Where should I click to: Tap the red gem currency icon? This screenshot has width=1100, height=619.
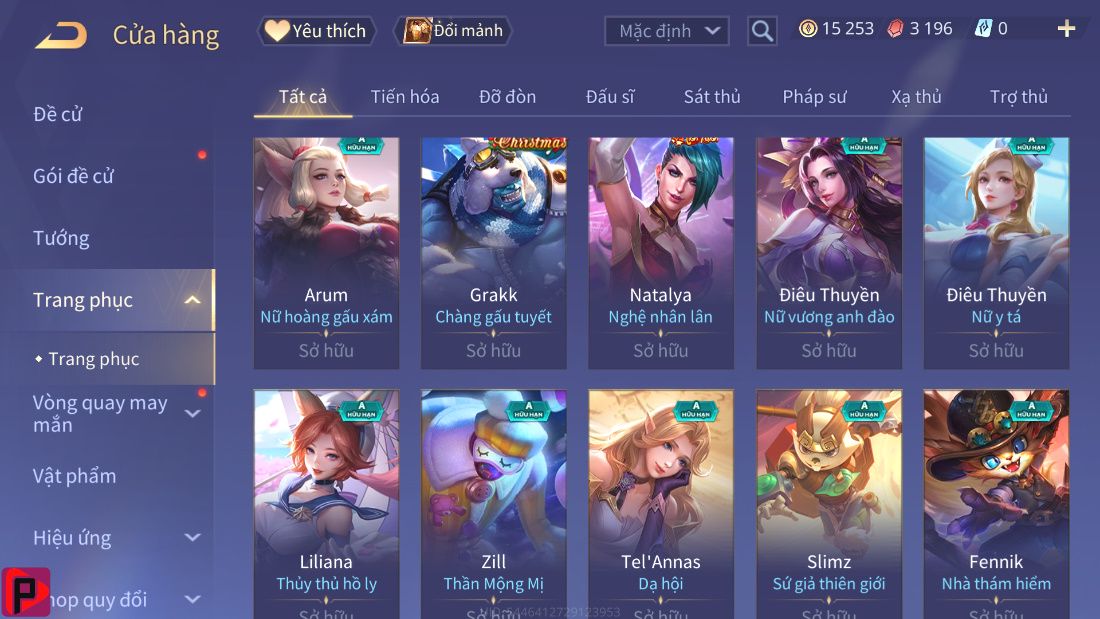pyautogui.click(x=896, y=29)
